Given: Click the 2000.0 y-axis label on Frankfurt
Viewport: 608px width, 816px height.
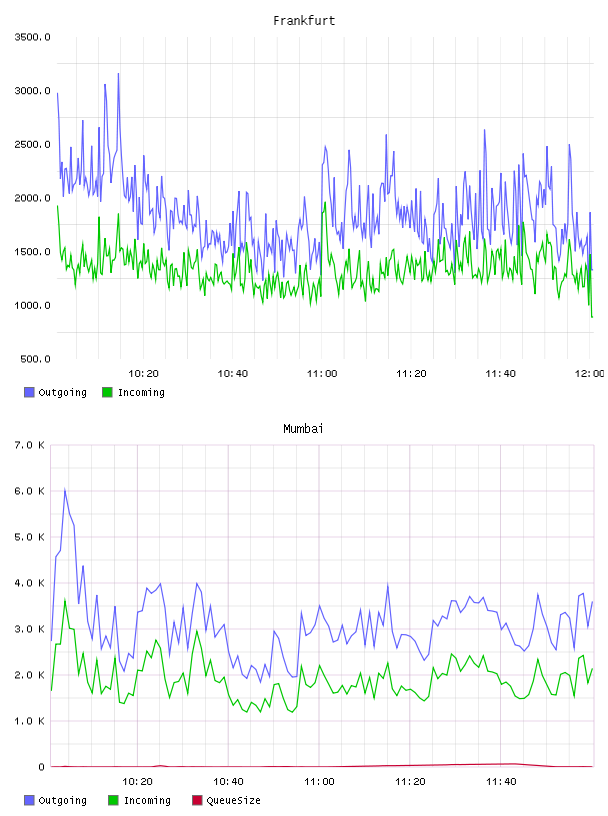Looking at the screenshot, I should tap(32, 198).
